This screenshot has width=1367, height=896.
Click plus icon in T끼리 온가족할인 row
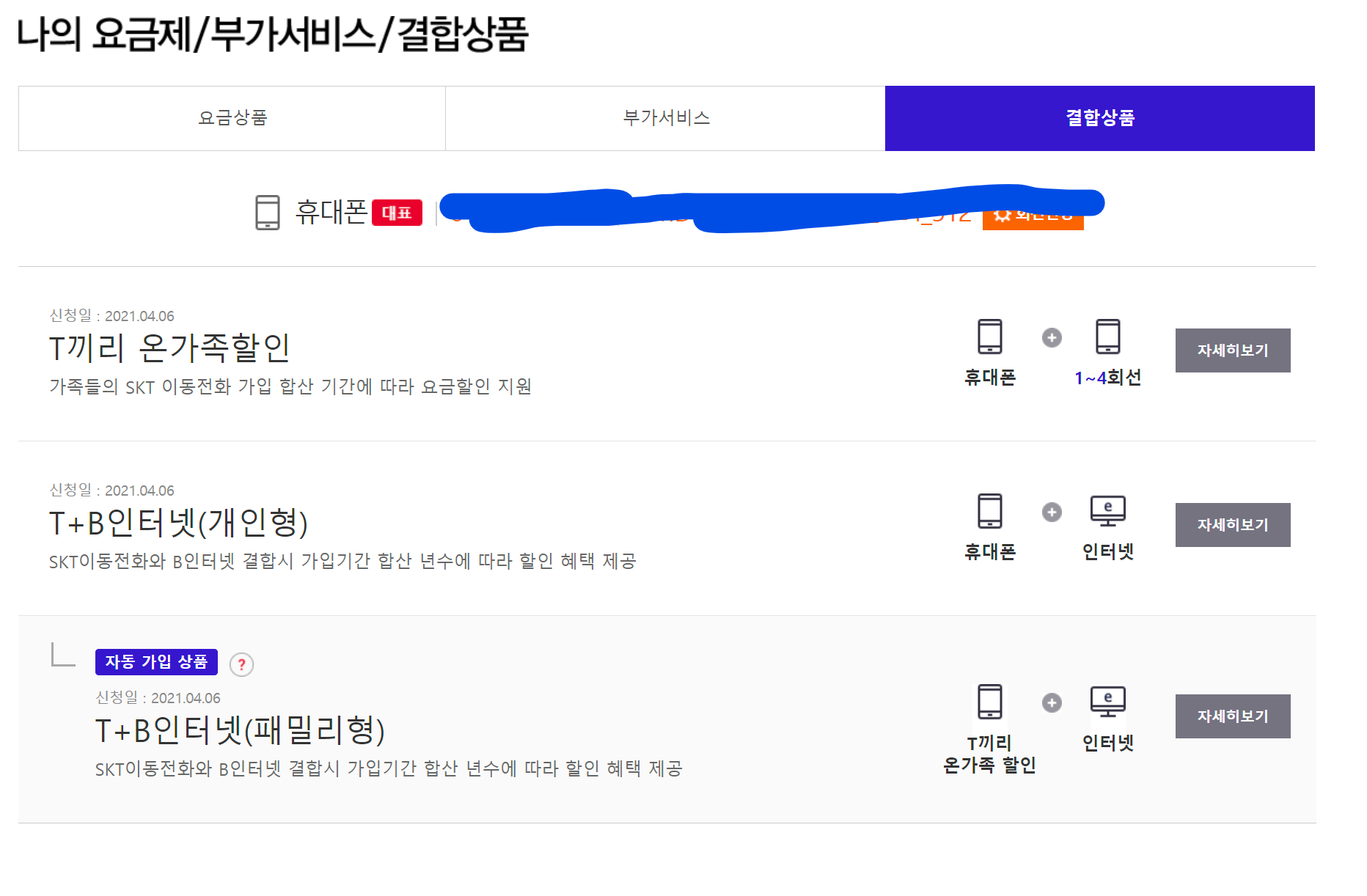point(1052,337)
